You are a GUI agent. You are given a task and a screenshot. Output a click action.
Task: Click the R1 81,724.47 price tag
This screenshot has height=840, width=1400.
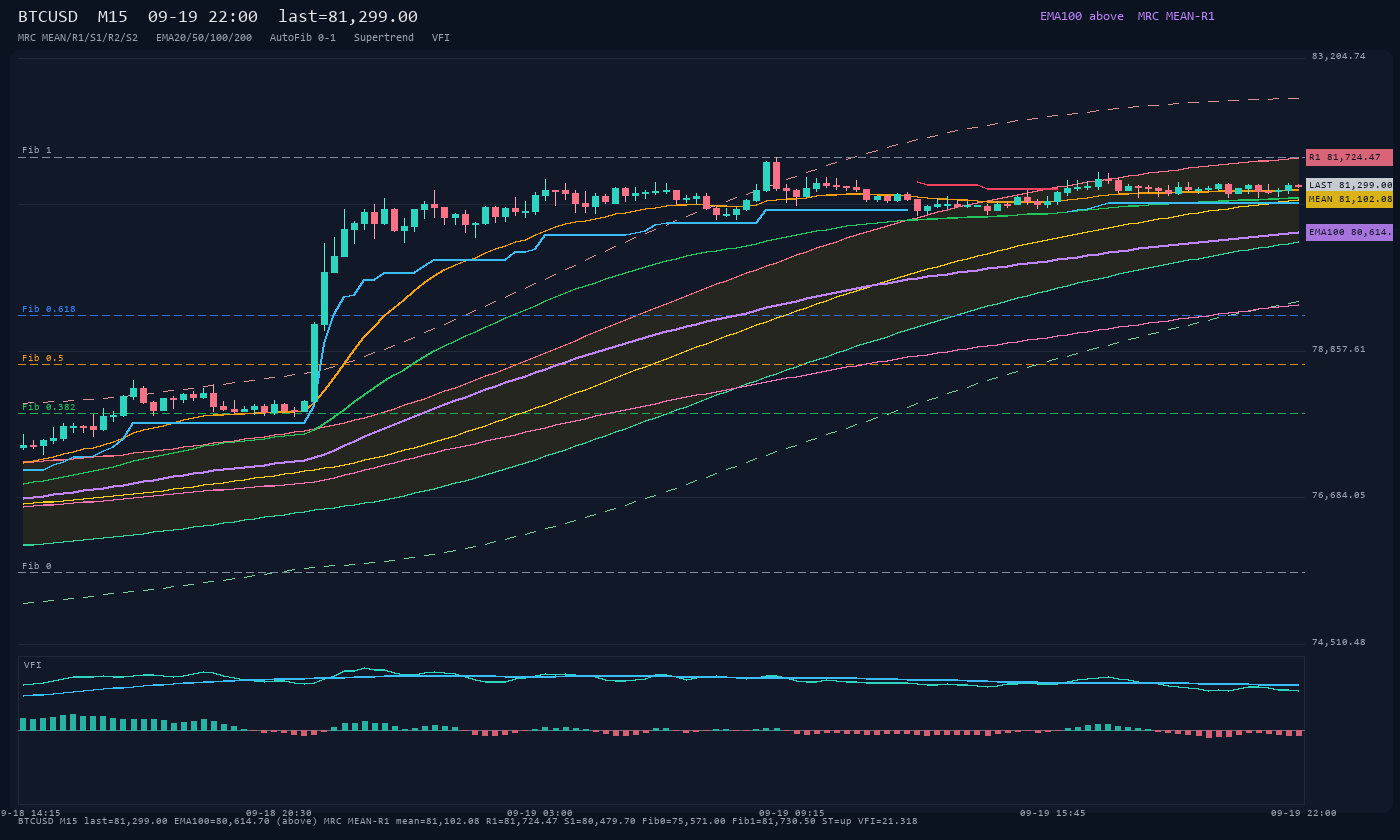pos(1349,157)
